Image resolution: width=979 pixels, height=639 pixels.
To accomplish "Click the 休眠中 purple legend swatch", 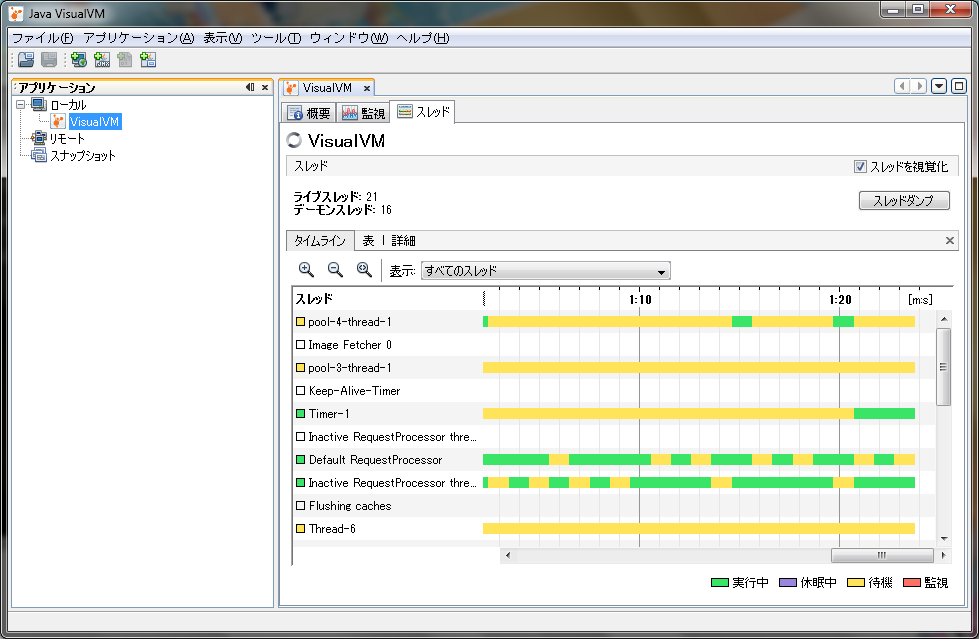I will 788,582.
